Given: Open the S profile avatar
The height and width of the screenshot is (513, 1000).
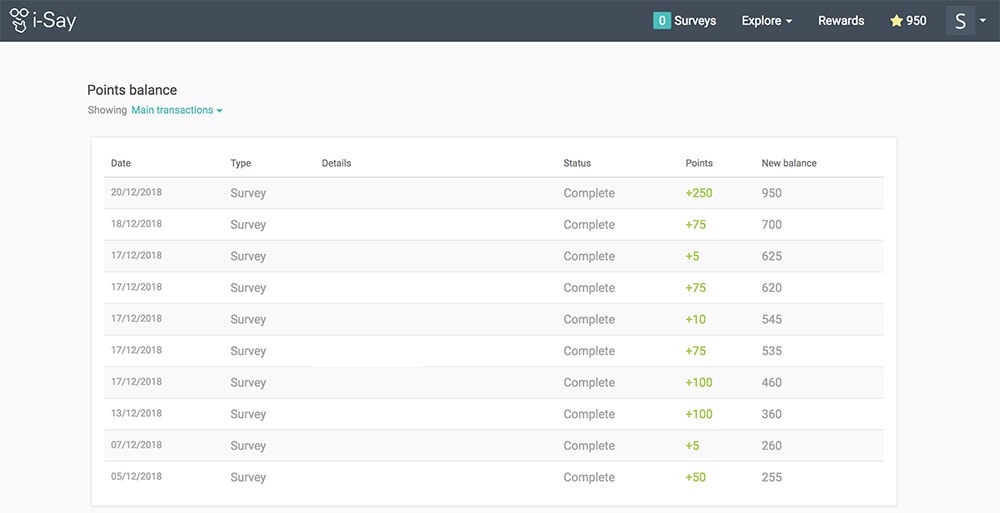Looking at the screenshot, I should (x=960, y=20).
